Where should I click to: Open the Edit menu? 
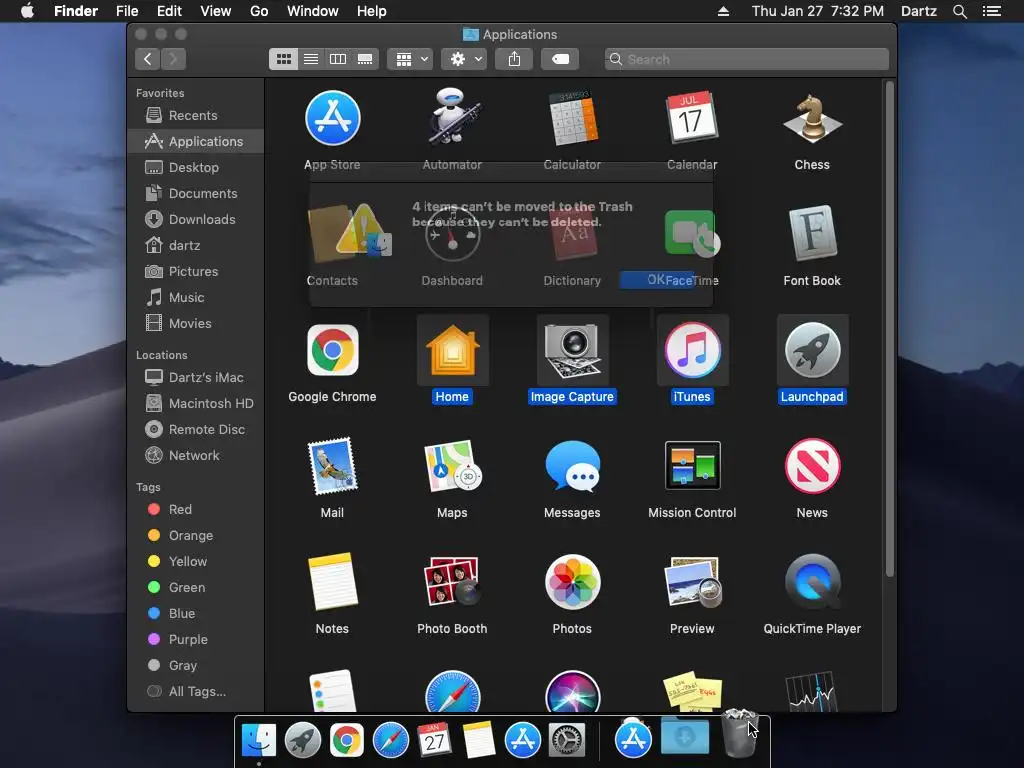169,11
